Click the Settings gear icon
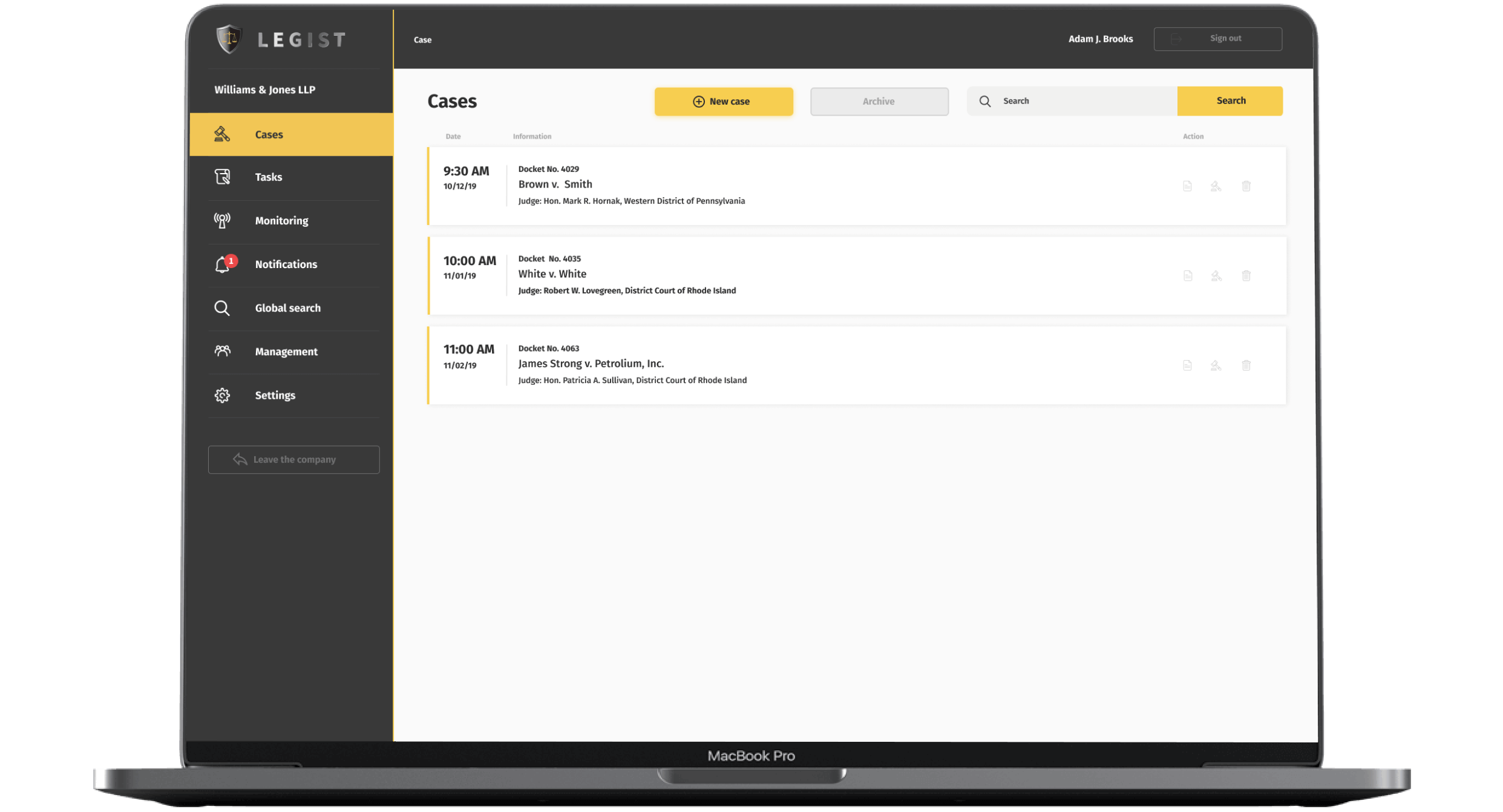The width and height of the screenshot is (1503, 812). click(x=222, y=395)
